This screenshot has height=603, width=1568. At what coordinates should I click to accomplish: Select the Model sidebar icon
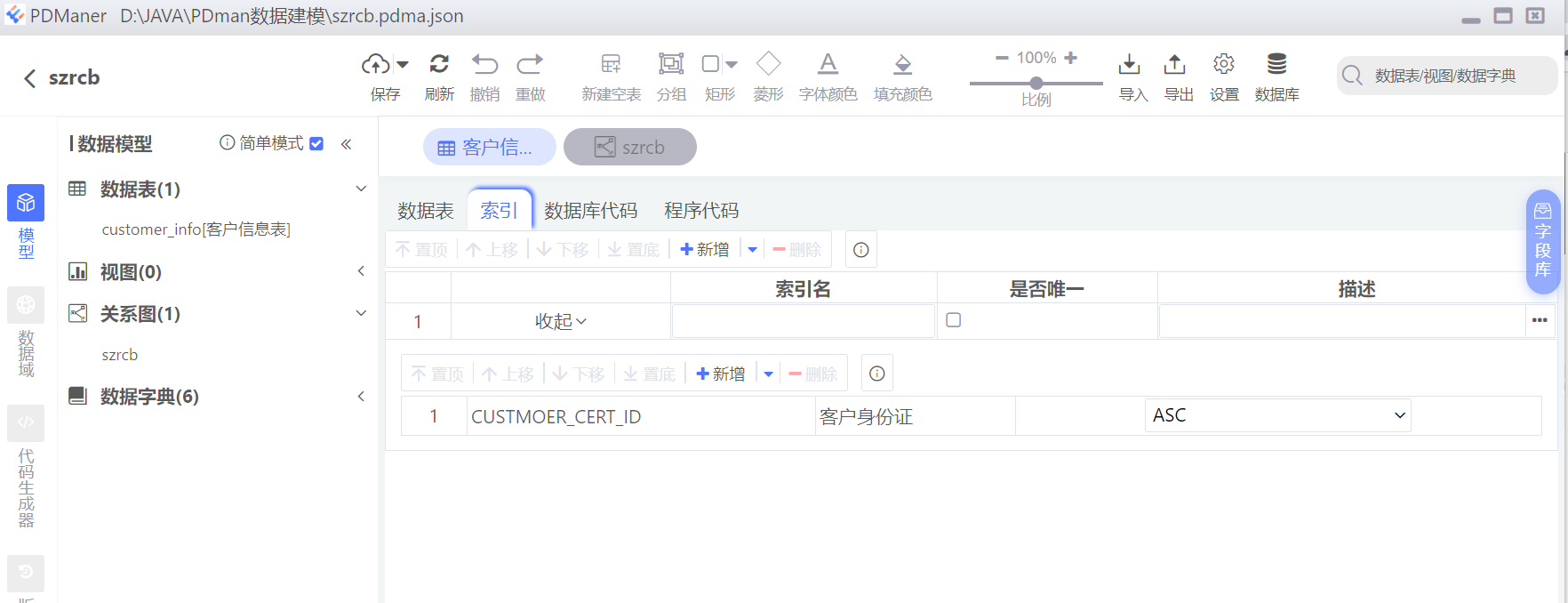[26, 204]
